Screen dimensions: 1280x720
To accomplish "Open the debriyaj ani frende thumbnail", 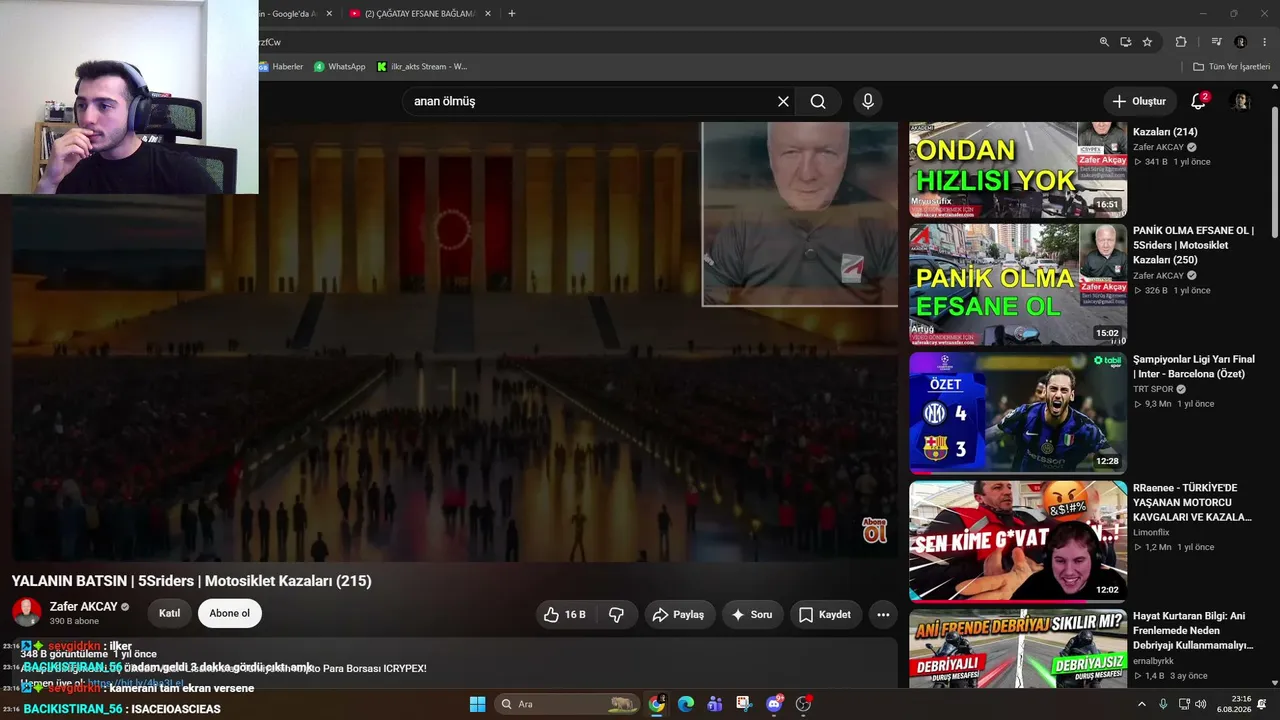I will point(1018,648).
